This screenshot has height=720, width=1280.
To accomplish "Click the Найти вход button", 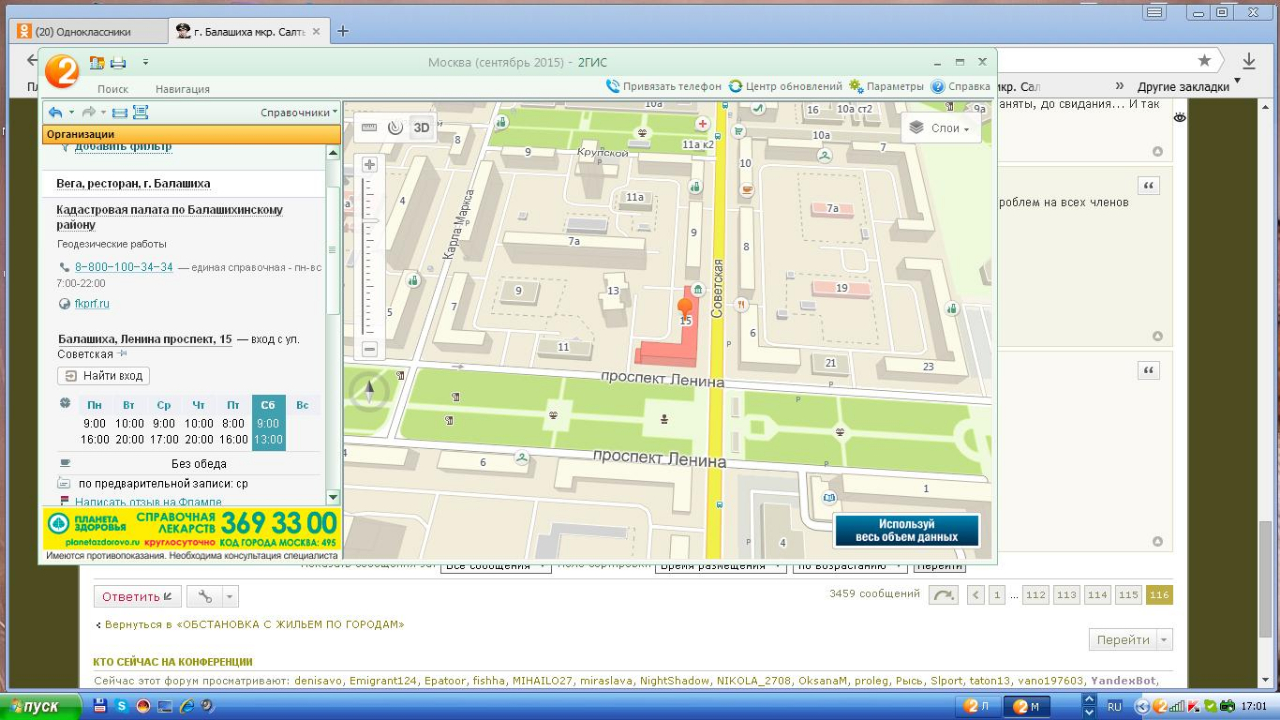I will 104,376.
